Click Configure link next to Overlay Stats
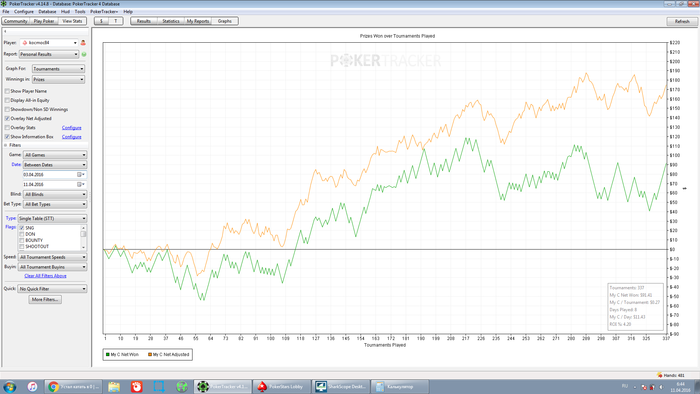This screenshot has height=394, width=700. click(x=71, y=128)
